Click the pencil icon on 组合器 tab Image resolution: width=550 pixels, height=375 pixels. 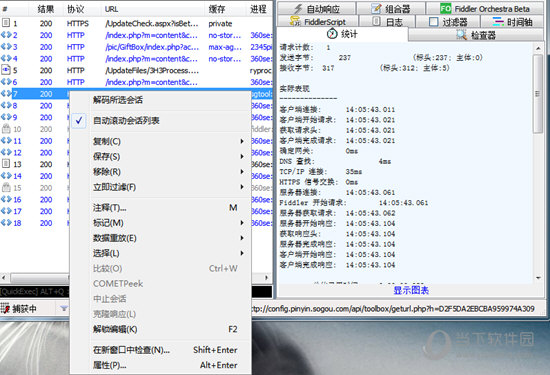tap(376, 8)
